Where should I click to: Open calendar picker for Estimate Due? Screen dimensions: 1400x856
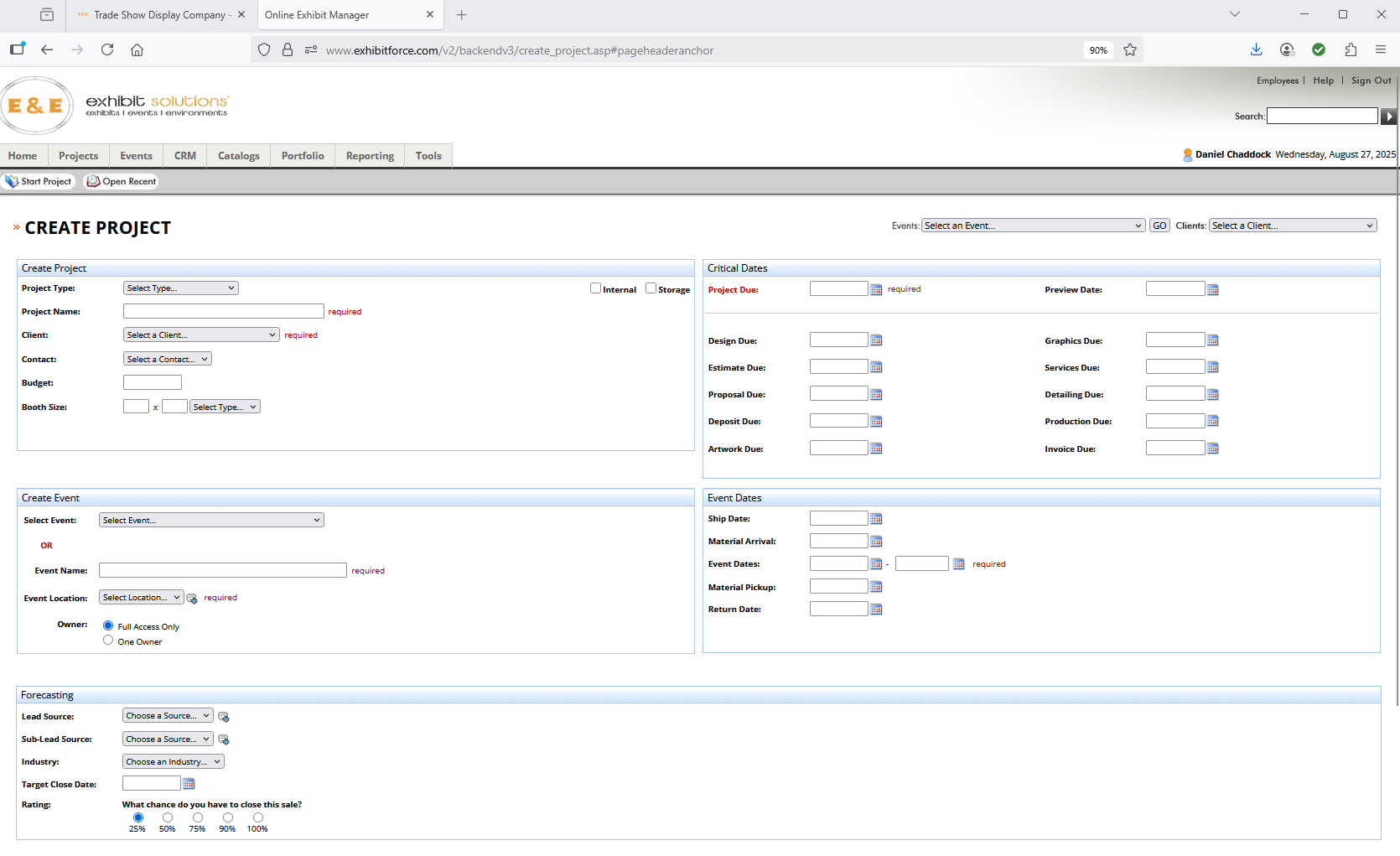(876, 367)
